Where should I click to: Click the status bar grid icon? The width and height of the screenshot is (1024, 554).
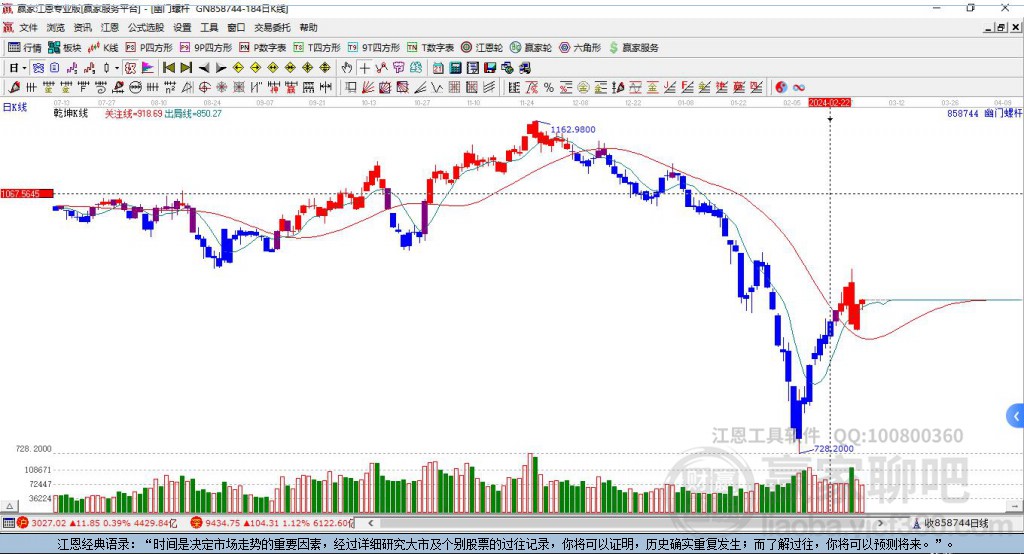coord(8,523)
